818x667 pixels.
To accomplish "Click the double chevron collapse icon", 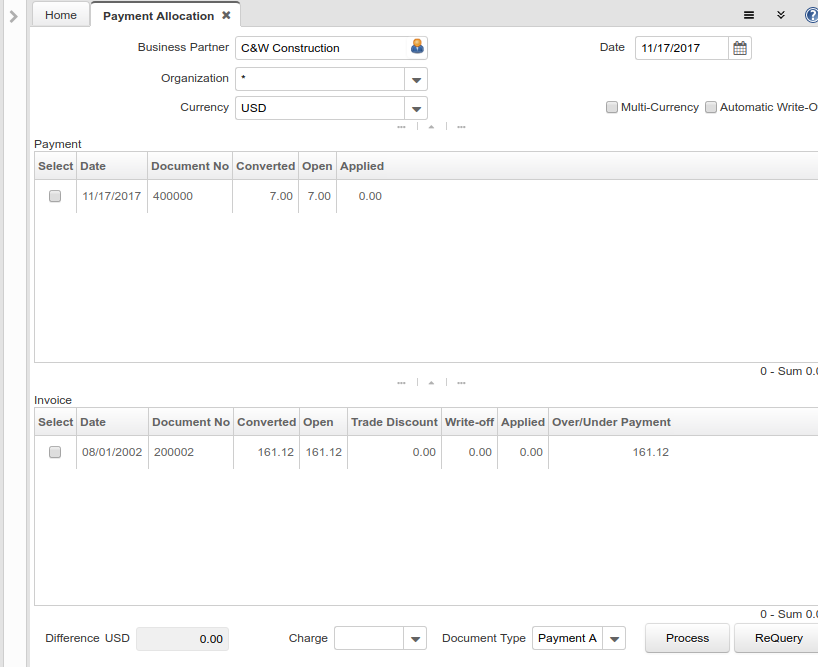I will pos(780,15).
